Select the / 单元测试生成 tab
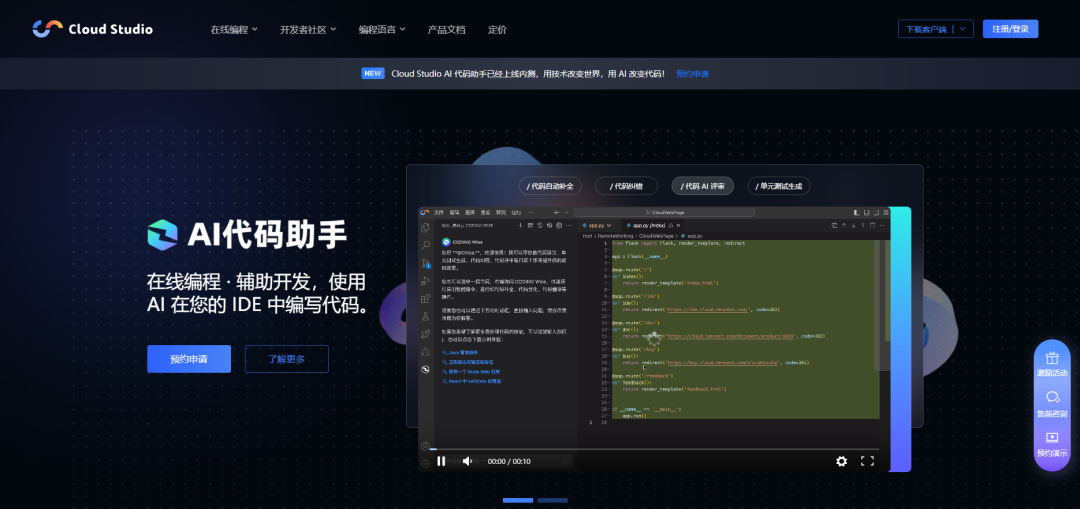The height and width of the screenshot is (509, 1080). point(779,186)
